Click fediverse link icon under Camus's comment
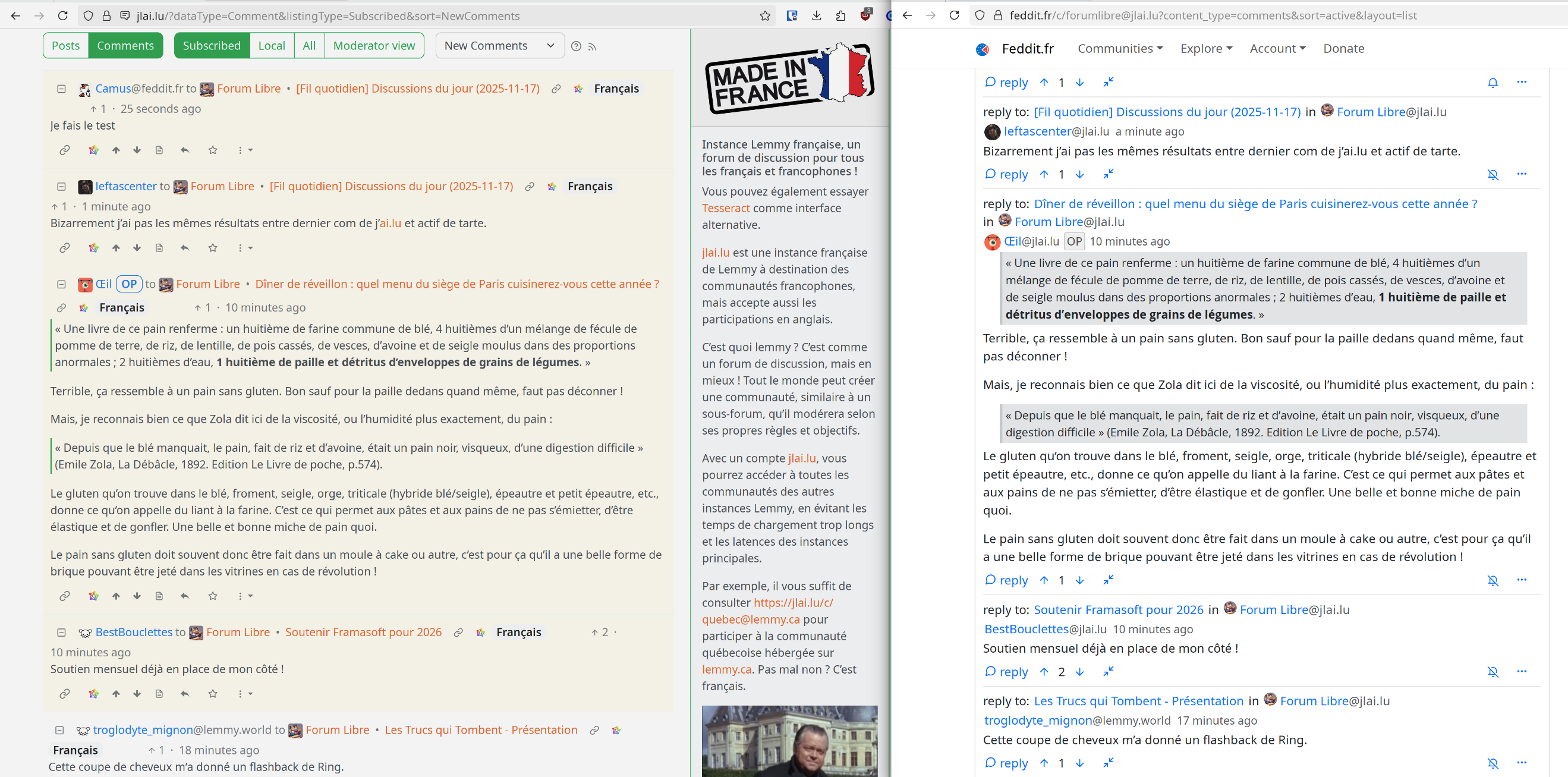This screenshot has width=1568, height=777. point(94,150)
